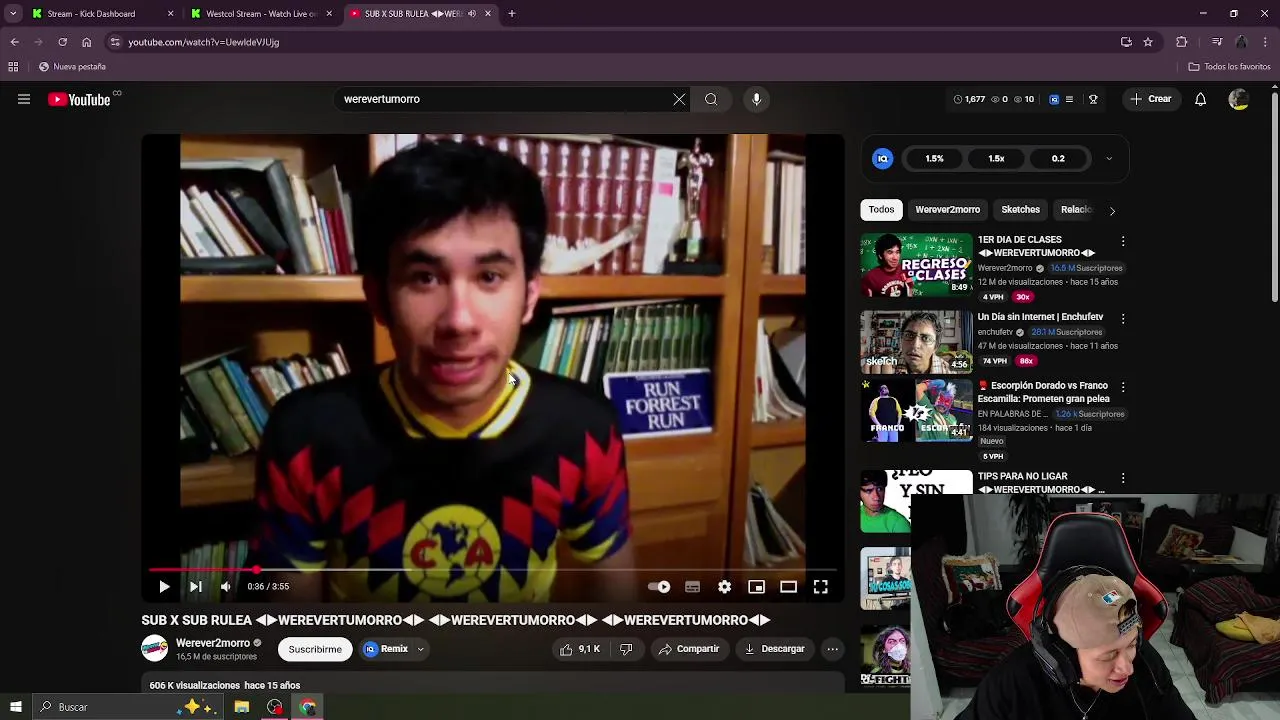This screenshot has height=720, width=1280.
Task: Subscribe with the Suscribirme button
Action: (x=315, y=649)
